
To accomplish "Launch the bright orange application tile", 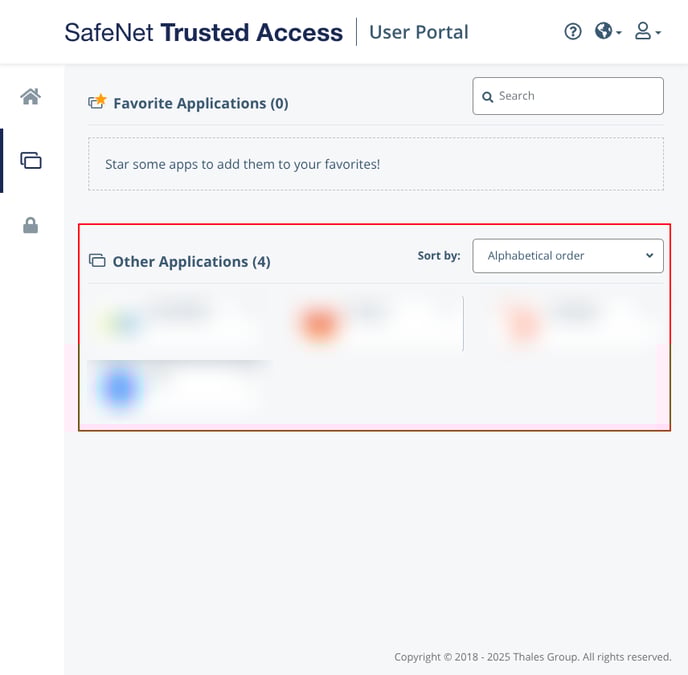I will [318, 323].
